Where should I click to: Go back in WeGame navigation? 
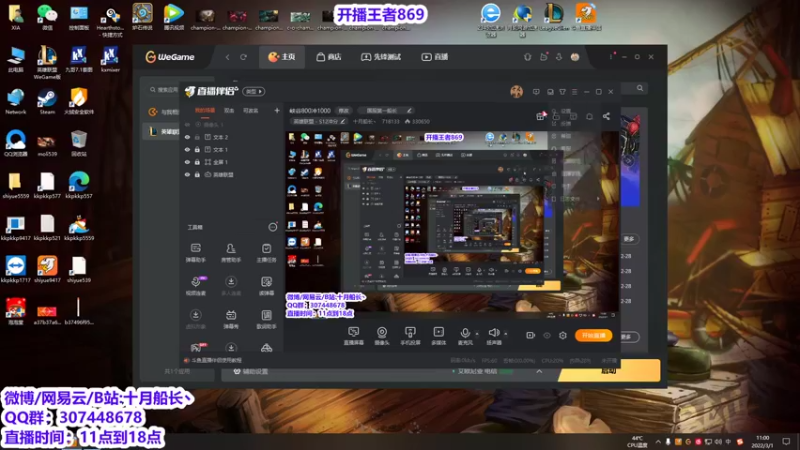pyautogui.click(x=228, y=57)
